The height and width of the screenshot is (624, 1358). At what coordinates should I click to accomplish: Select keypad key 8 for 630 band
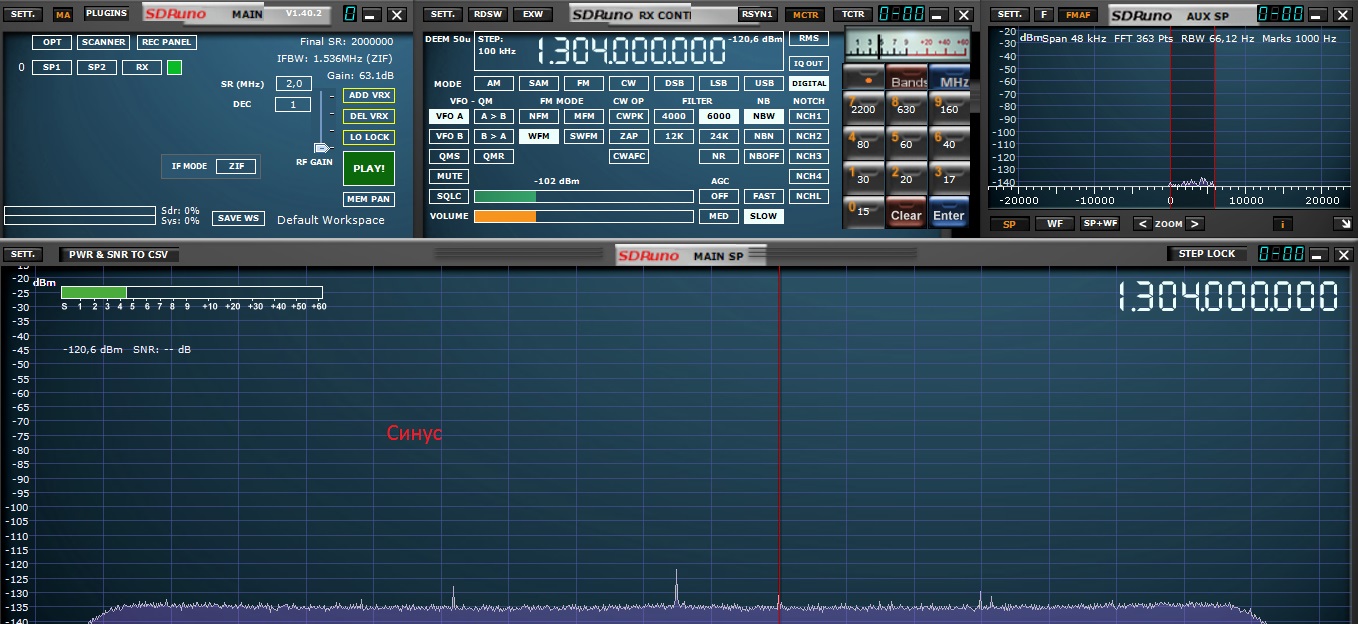click(906, 108)
